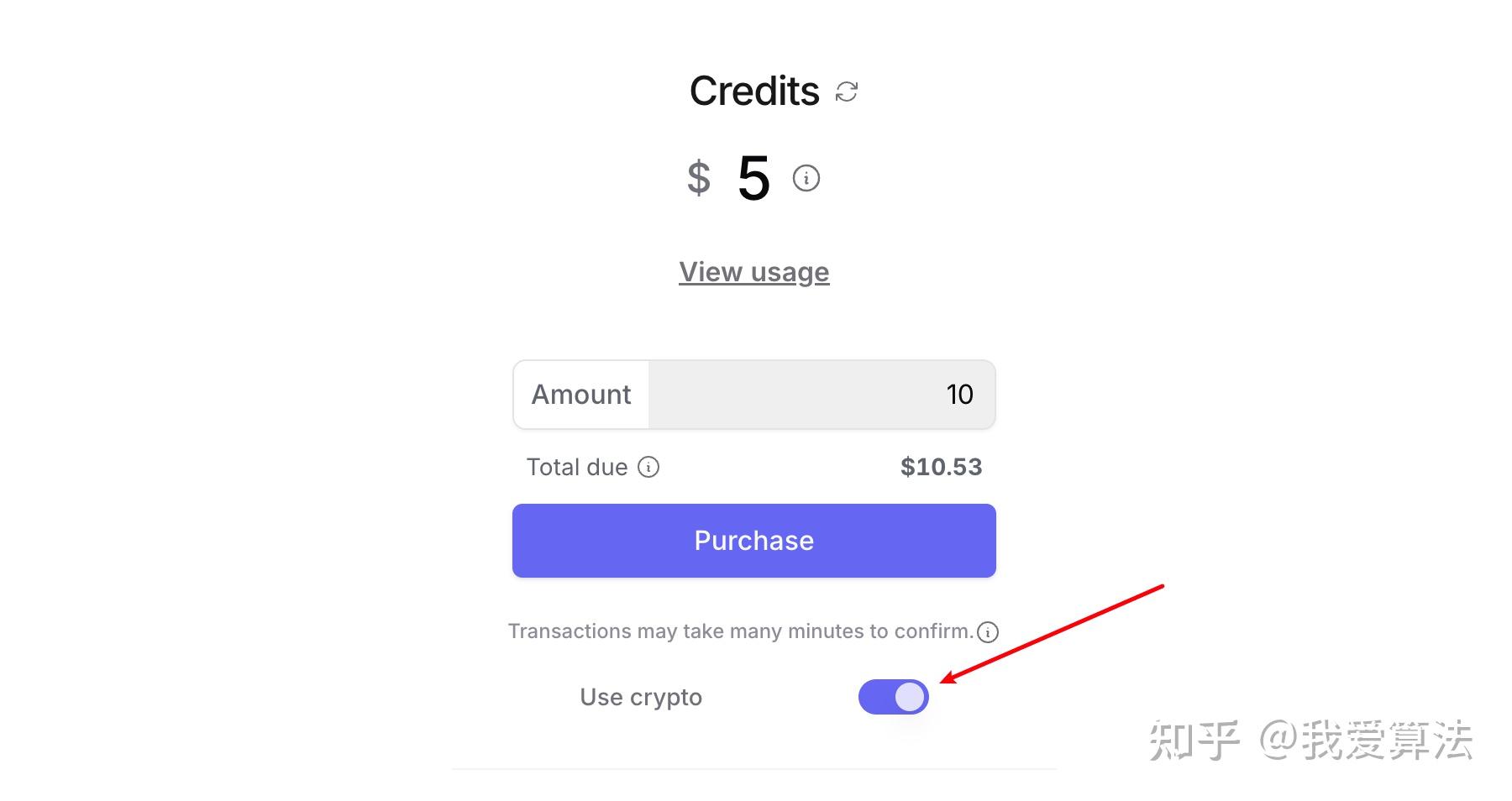Image resolution: width=1512 pixels, height=801 pixels.
Task: Focus the Amount input showing 10
Action: 822,395
